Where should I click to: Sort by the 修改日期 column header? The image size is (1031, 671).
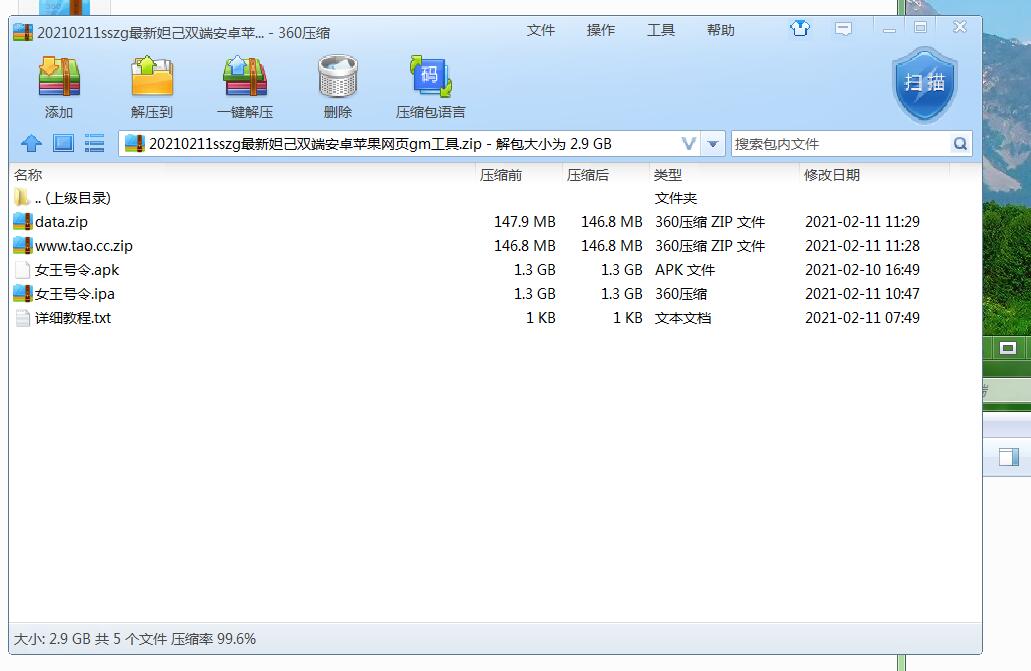pyautogui.click(x=831, y=175)
